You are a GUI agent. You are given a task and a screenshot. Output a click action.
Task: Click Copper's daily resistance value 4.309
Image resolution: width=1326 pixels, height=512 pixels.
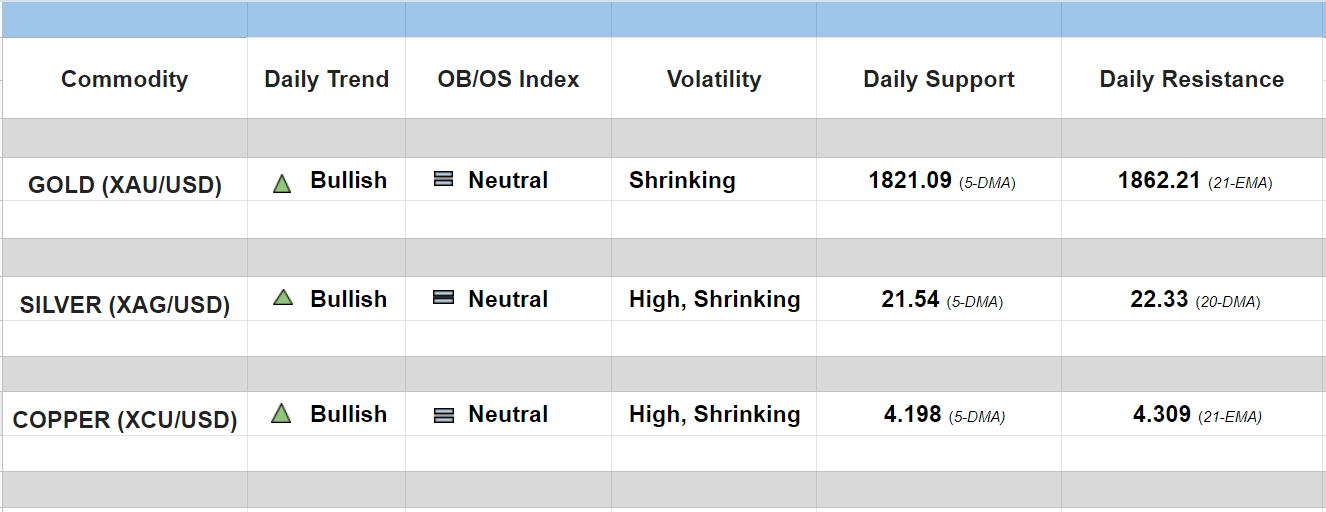click(x=1161, y=414)
